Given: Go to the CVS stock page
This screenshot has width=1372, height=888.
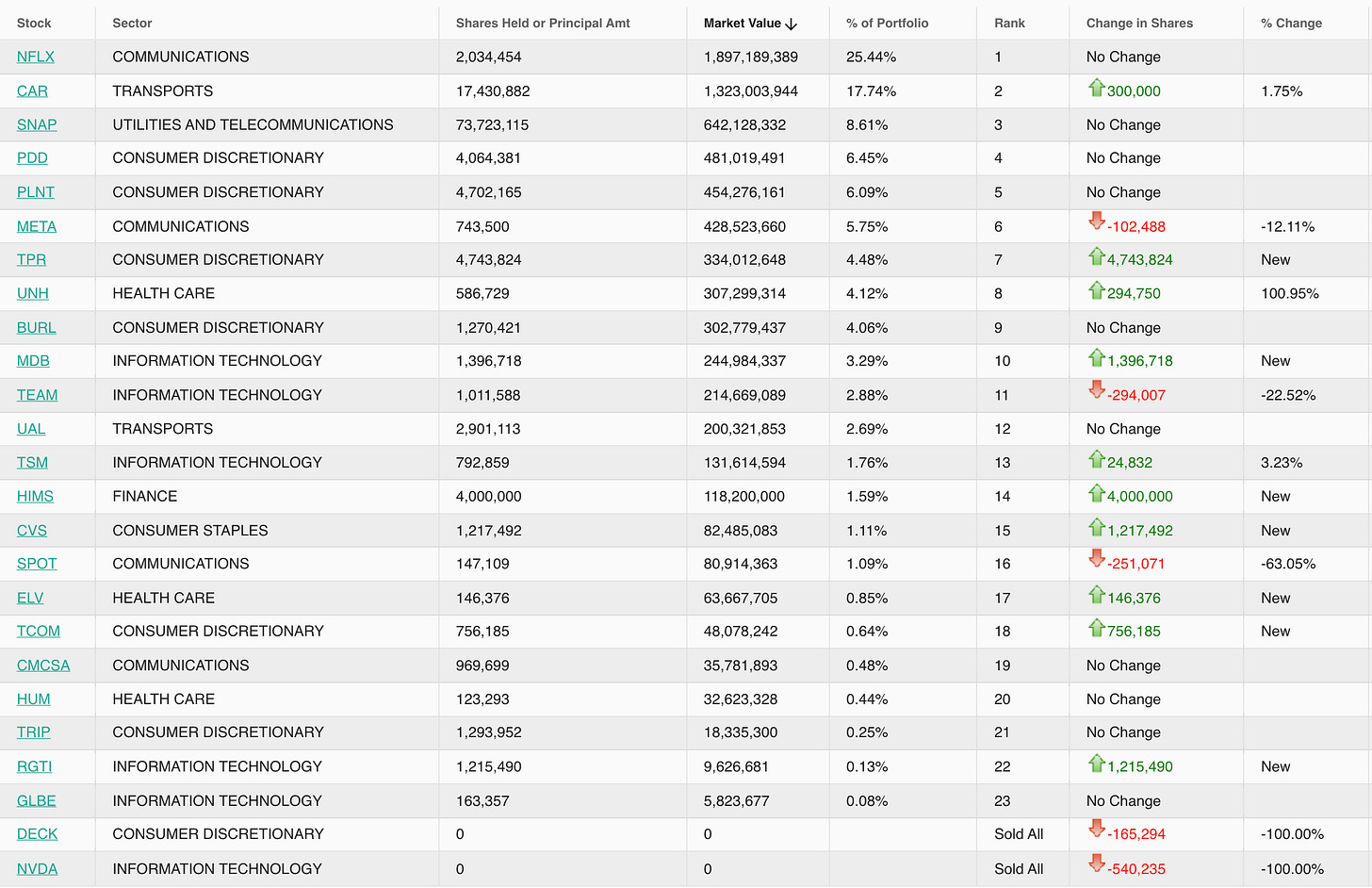Looking at the screenshot, I should pyautogui.click(x=32, y=530).
